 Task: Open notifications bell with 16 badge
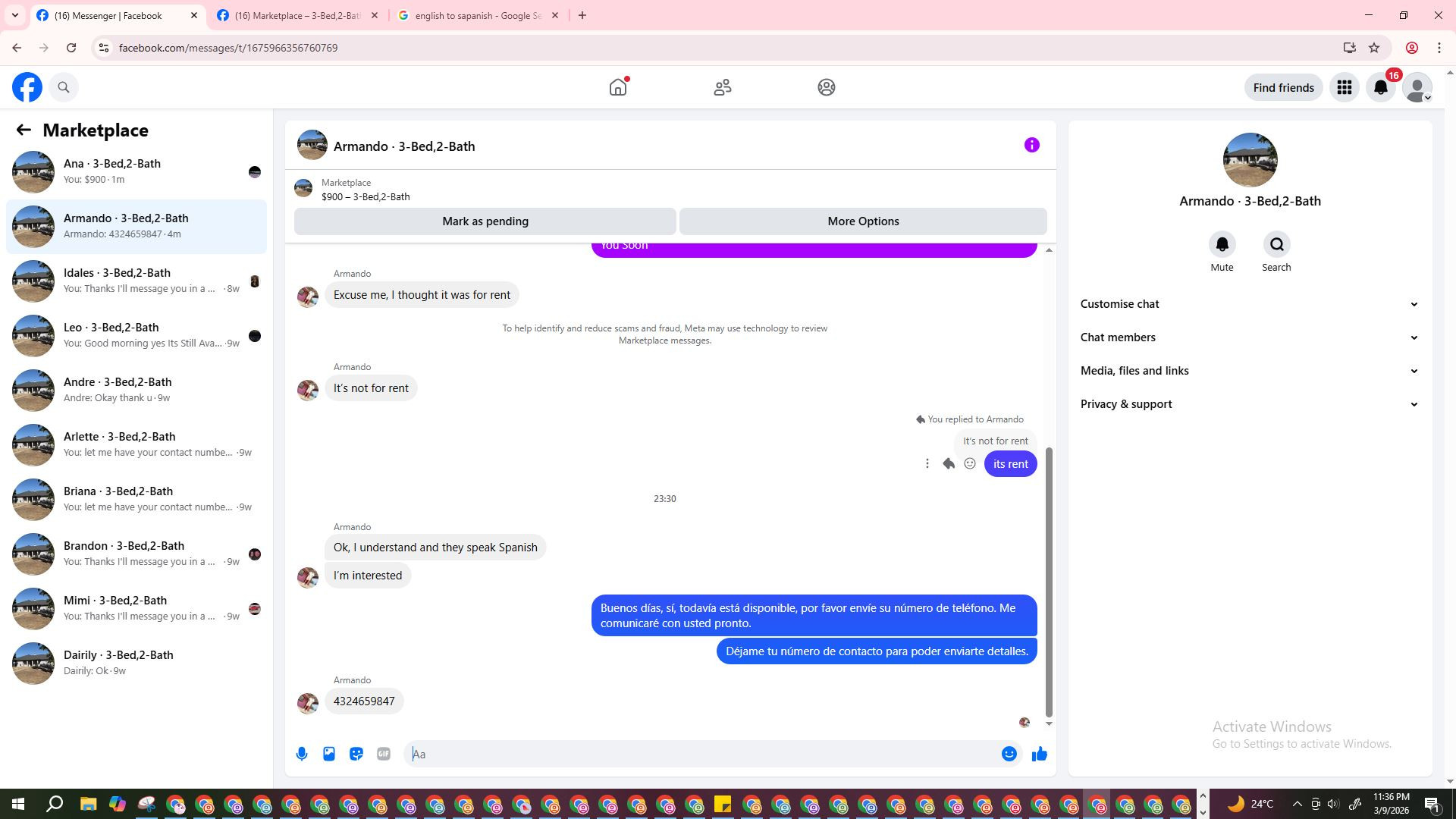1381,87
